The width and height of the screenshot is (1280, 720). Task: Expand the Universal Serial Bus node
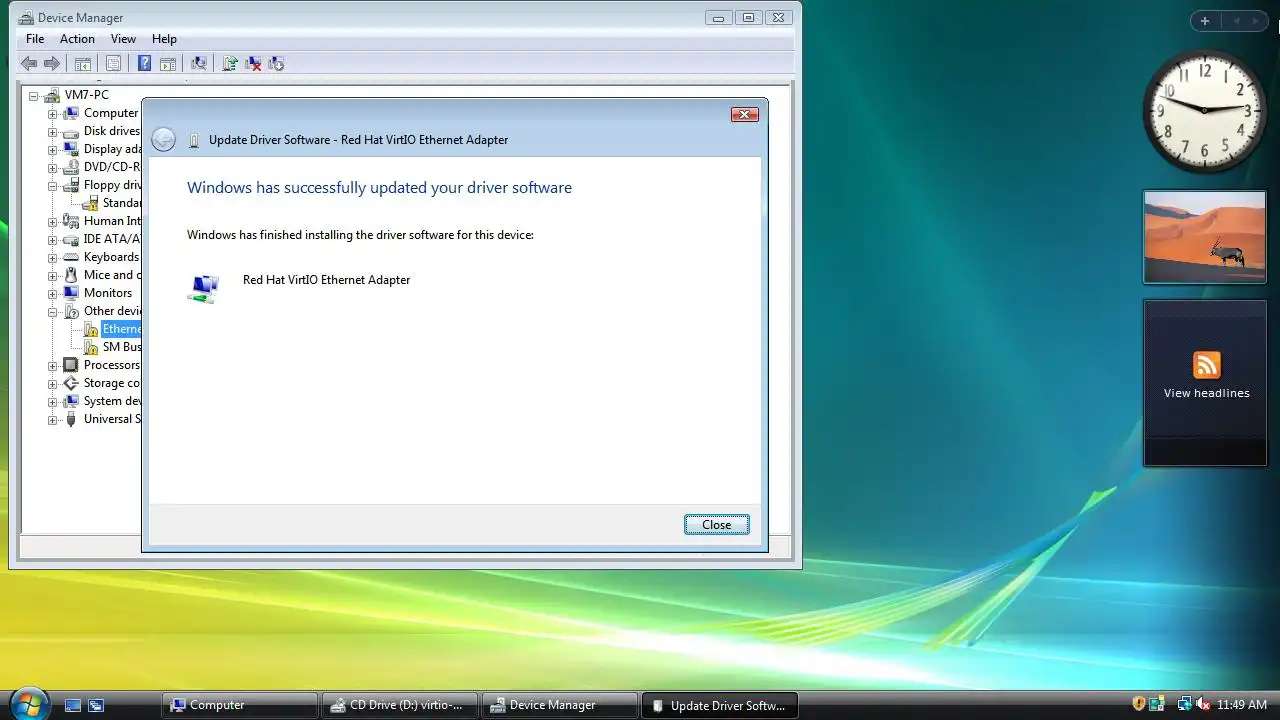52,420
